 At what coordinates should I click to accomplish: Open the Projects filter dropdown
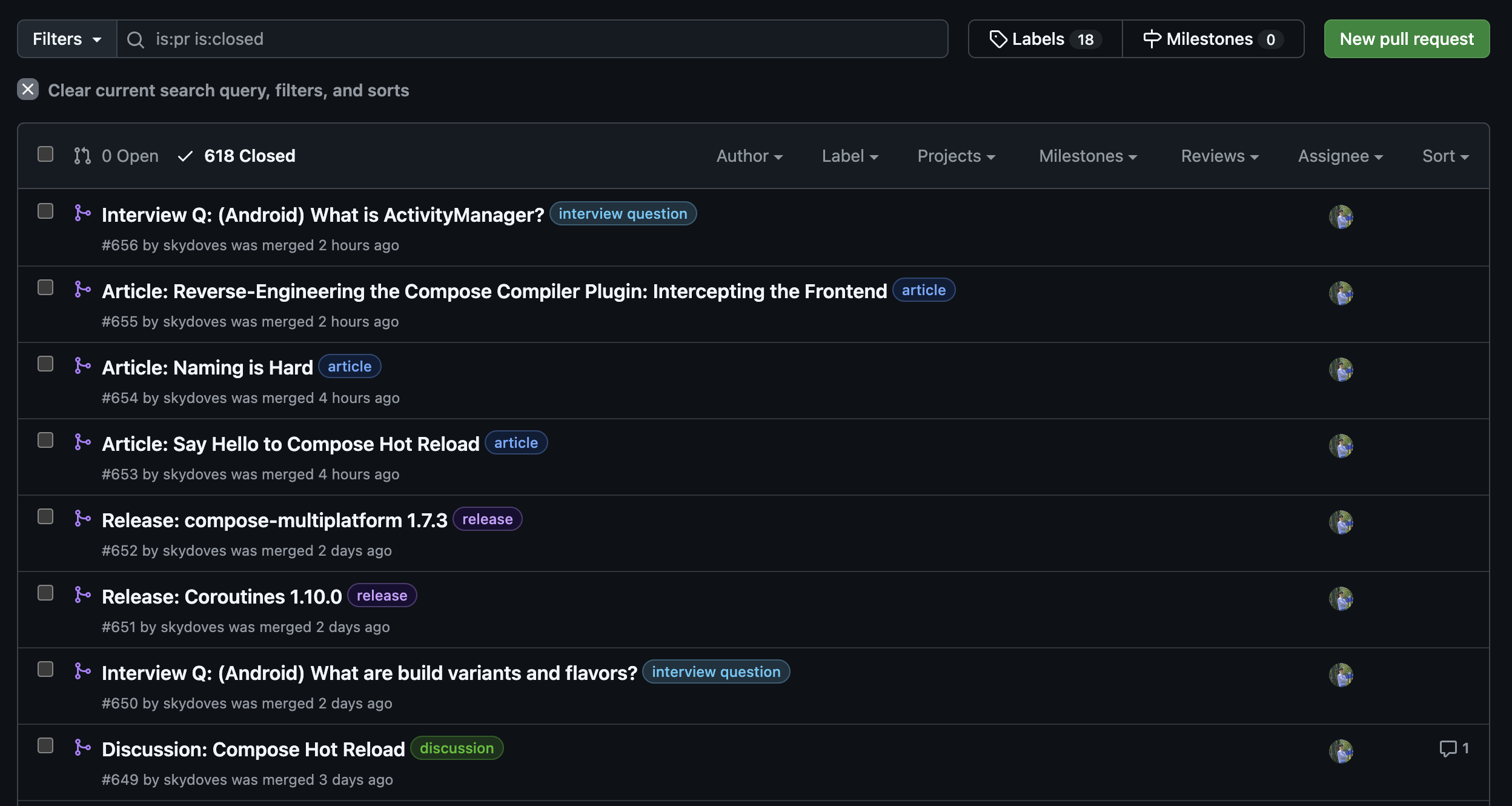tap(957, 156)
